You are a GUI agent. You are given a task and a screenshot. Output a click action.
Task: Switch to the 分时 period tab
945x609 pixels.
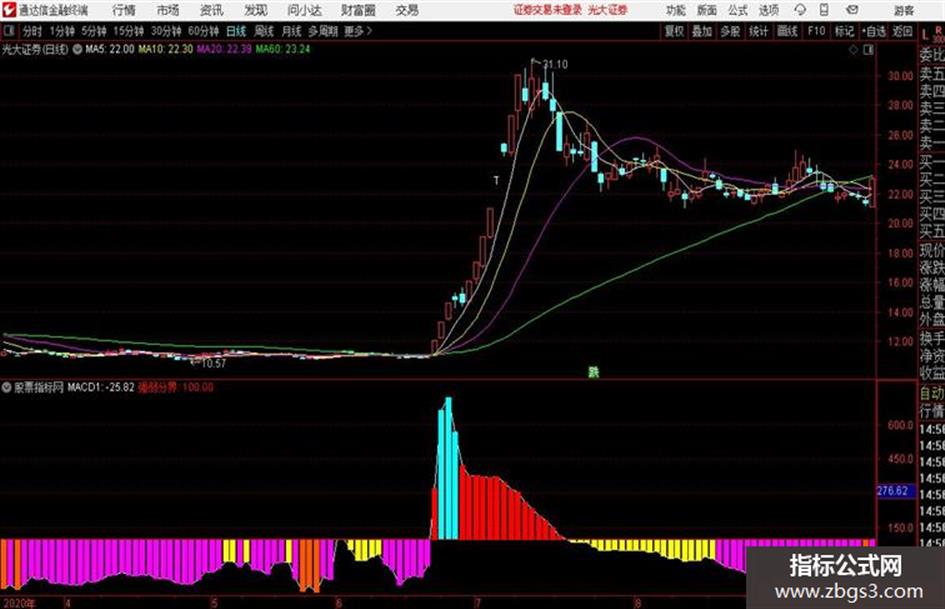33,31
